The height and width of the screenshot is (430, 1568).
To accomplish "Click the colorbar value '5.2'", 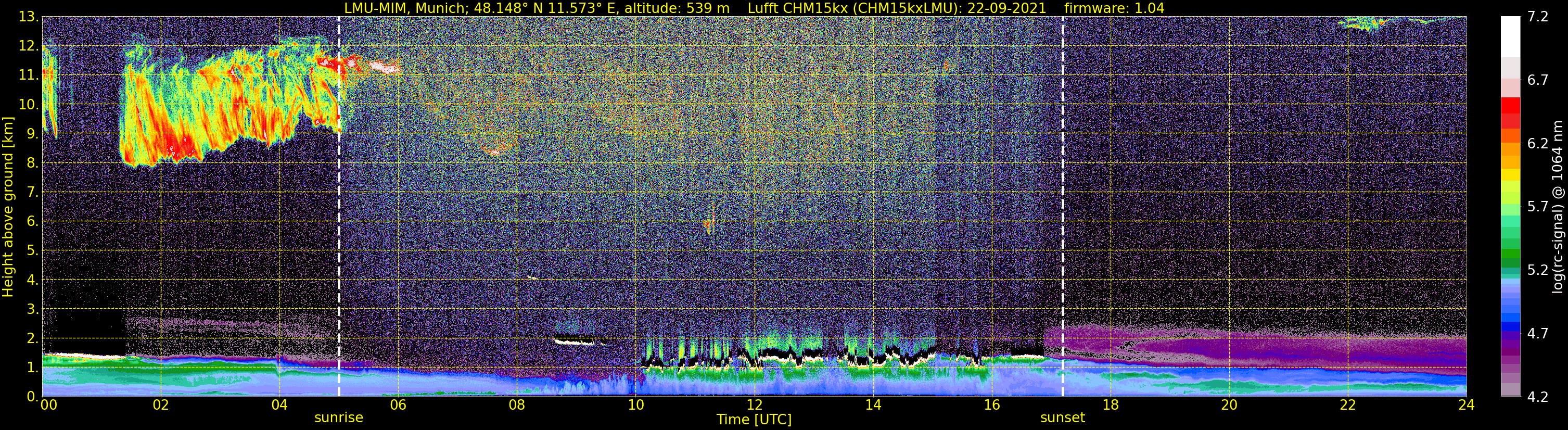I will [1538, 270].
